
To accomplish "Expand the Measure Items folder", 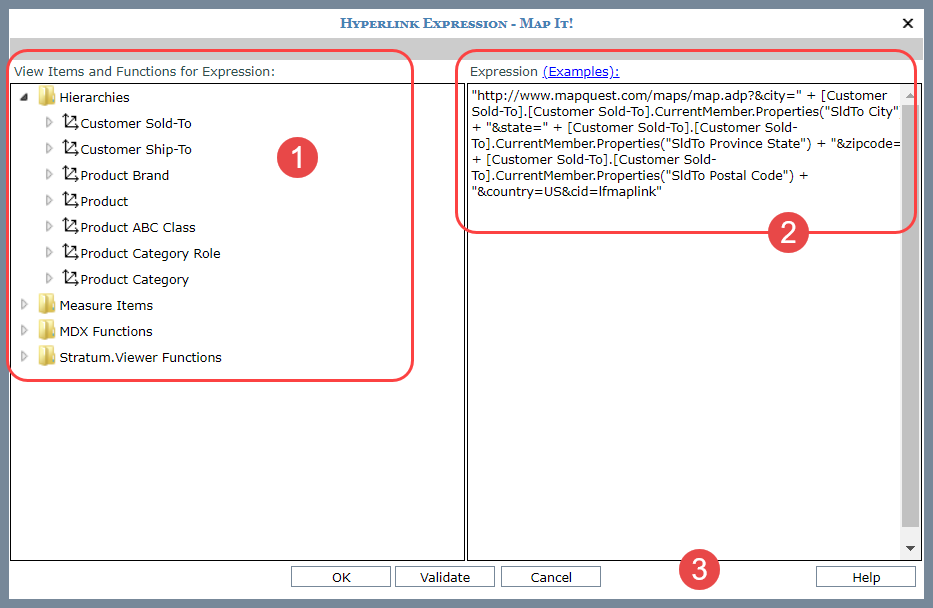I will coord(24,305).
